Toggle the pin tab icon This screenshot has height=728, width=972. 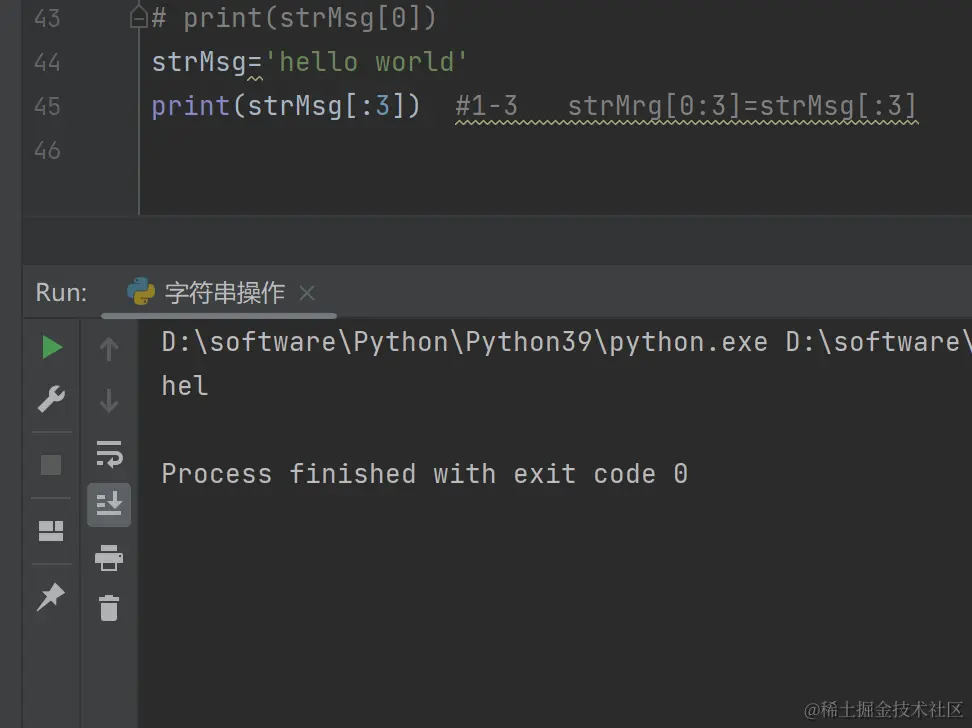(50, 597)
